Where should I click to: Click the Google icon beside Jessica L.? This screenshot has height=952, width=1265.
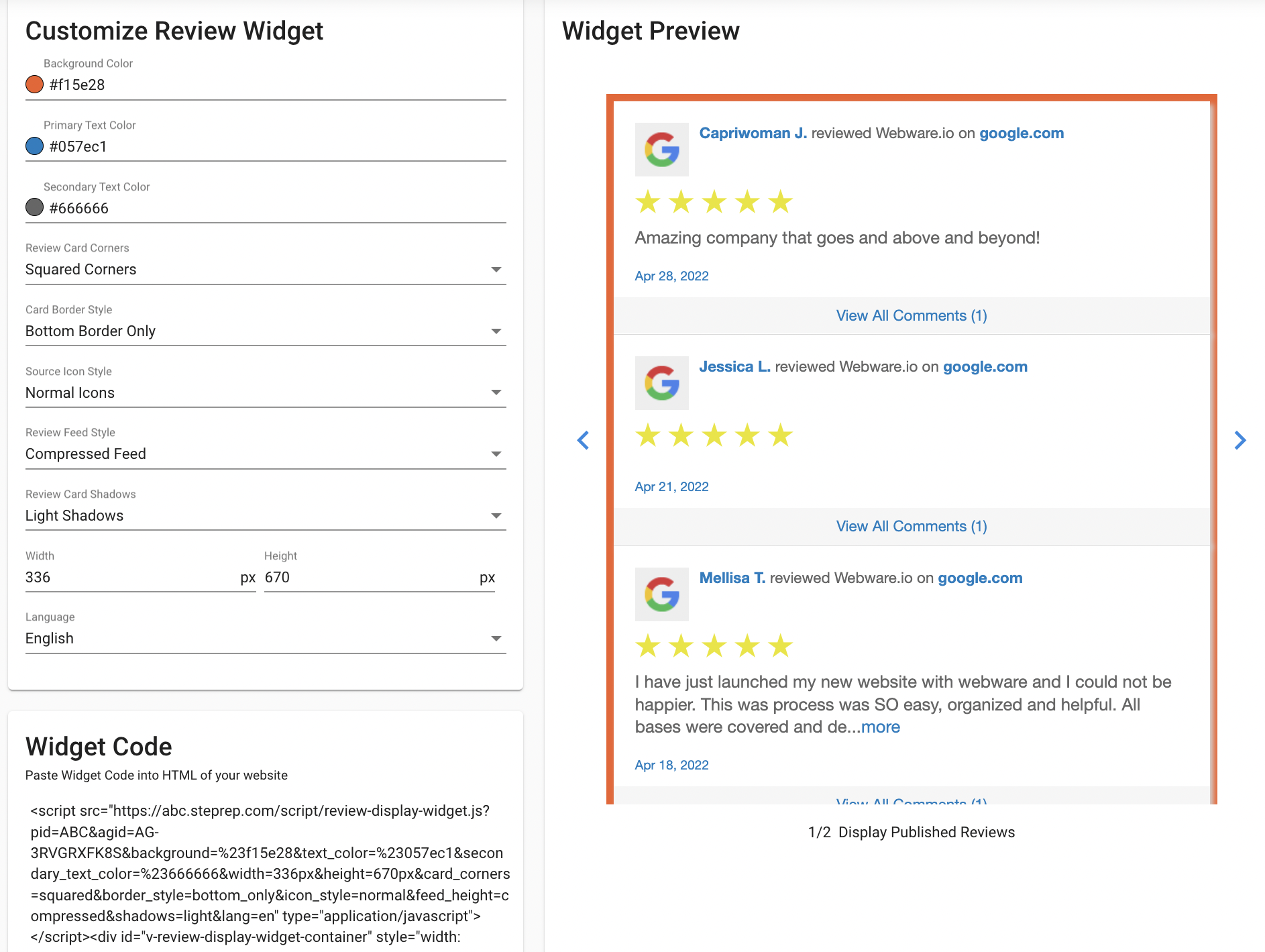(661, 382)
